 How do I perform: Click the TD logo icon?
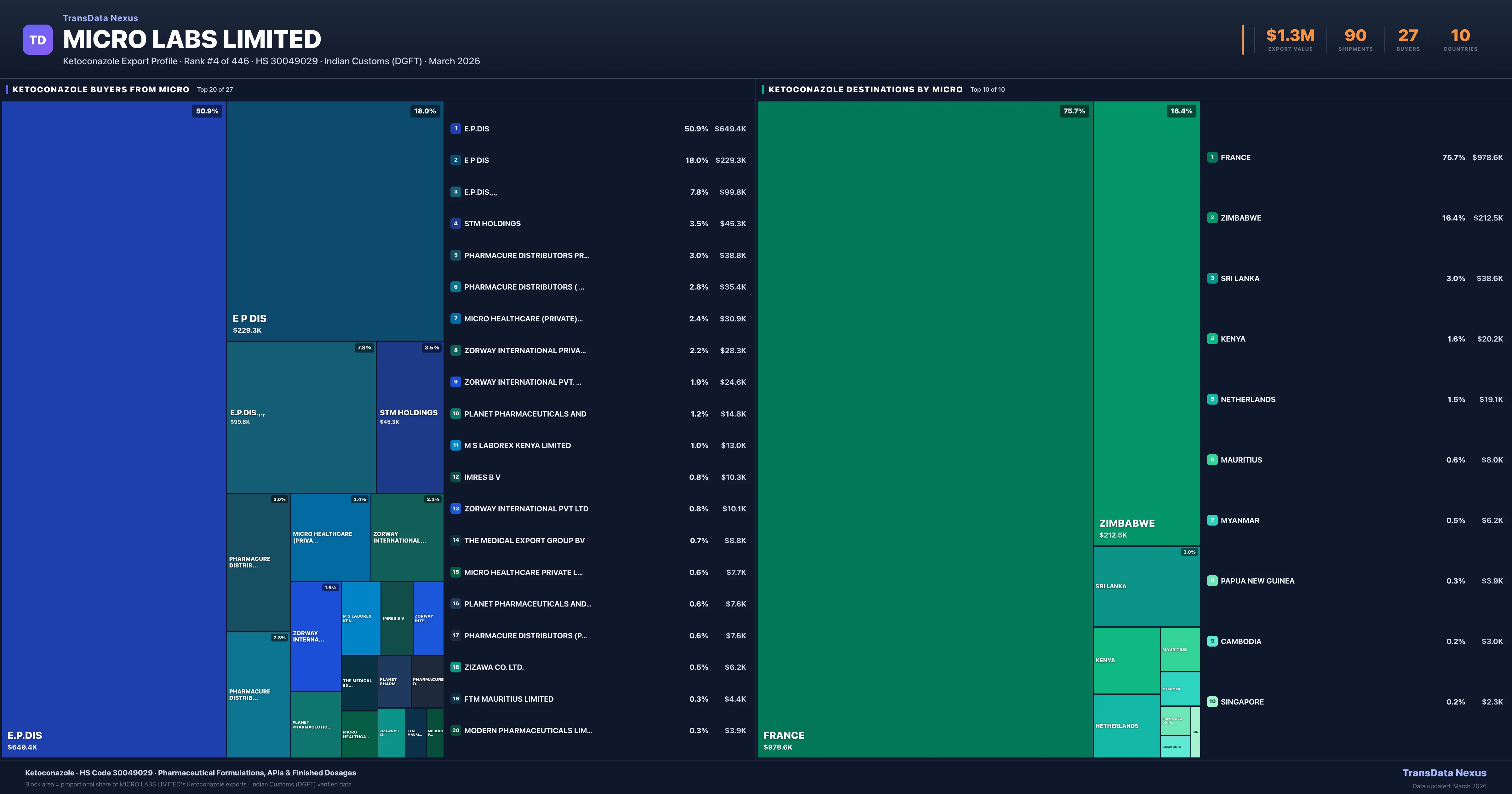(37, 40)
